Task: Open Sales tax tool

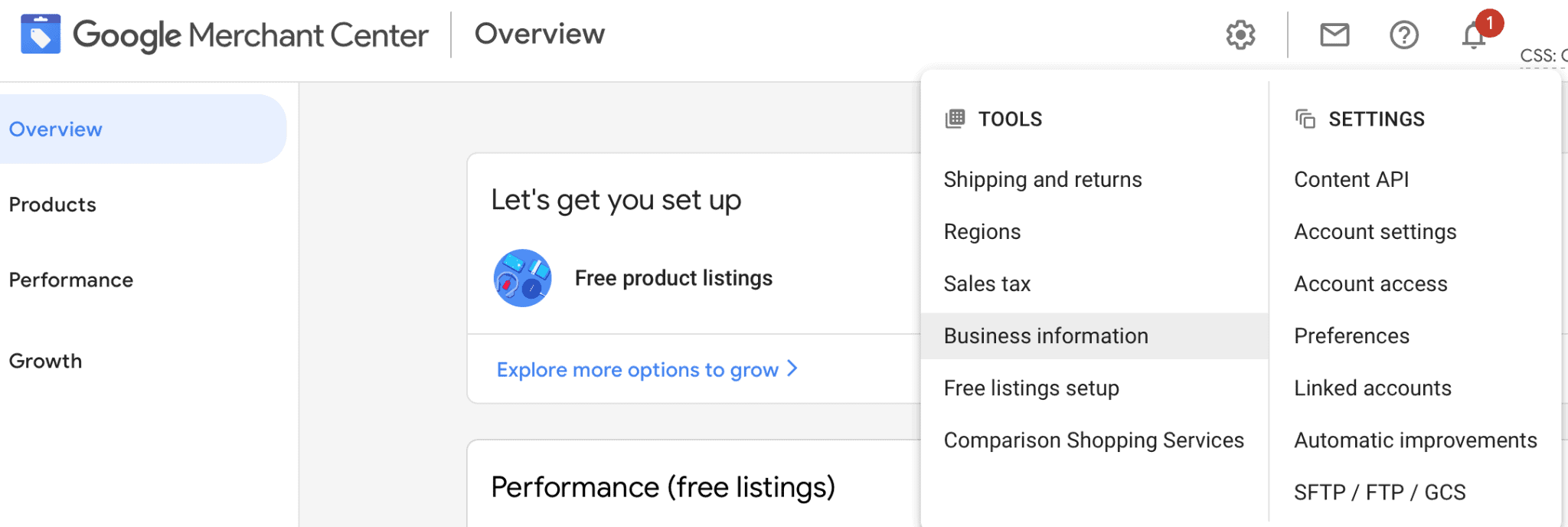Action: click(987, 283)
